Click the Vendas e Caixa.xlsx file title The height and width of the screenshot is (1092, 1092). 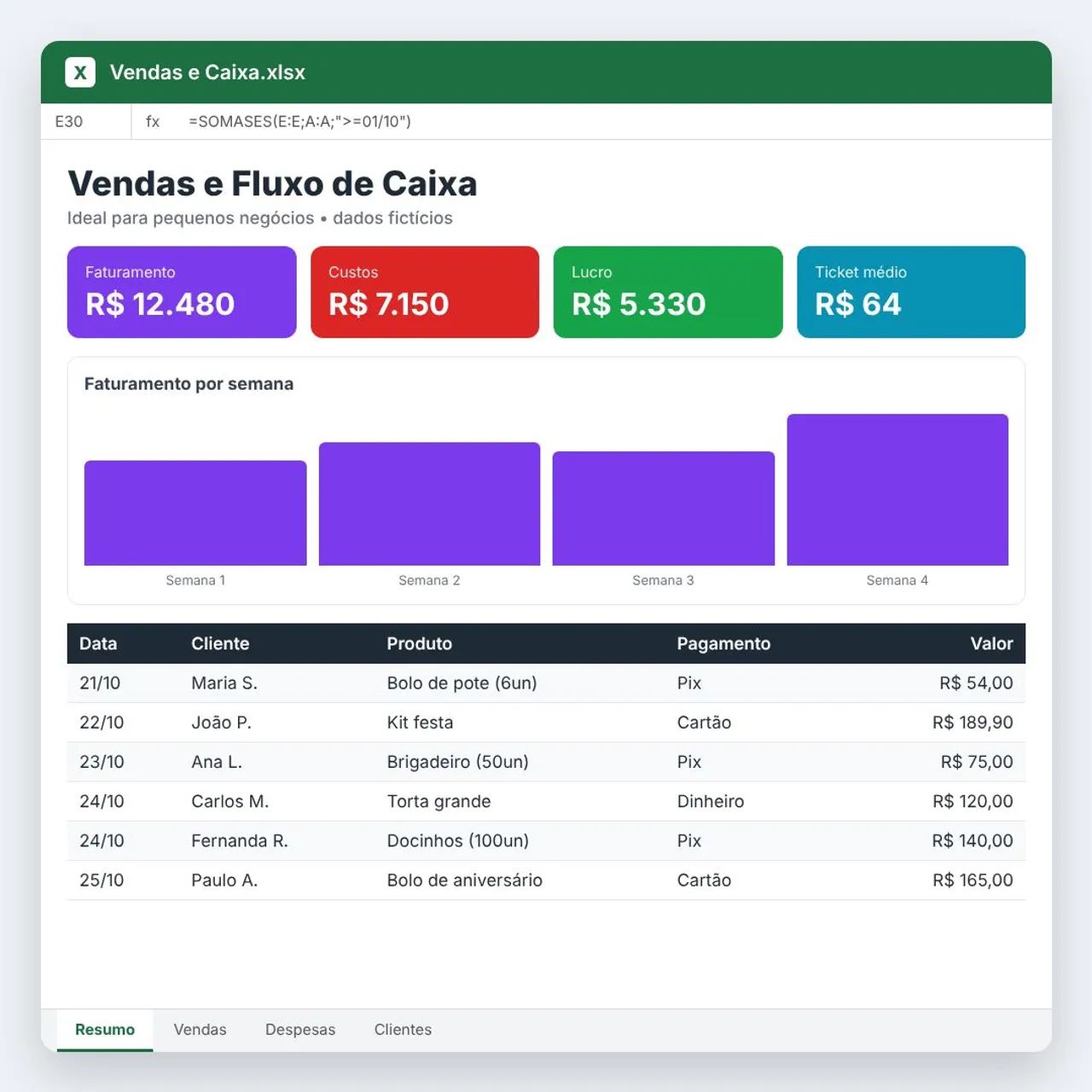[207, 73]
